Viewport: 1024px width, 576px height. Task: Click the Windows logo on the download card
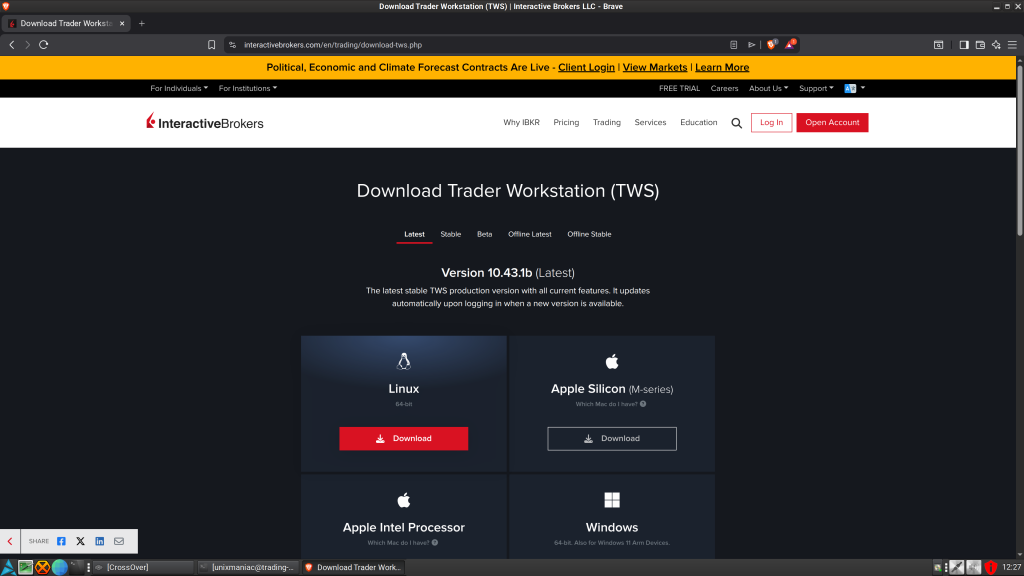(x=611, y=498)
